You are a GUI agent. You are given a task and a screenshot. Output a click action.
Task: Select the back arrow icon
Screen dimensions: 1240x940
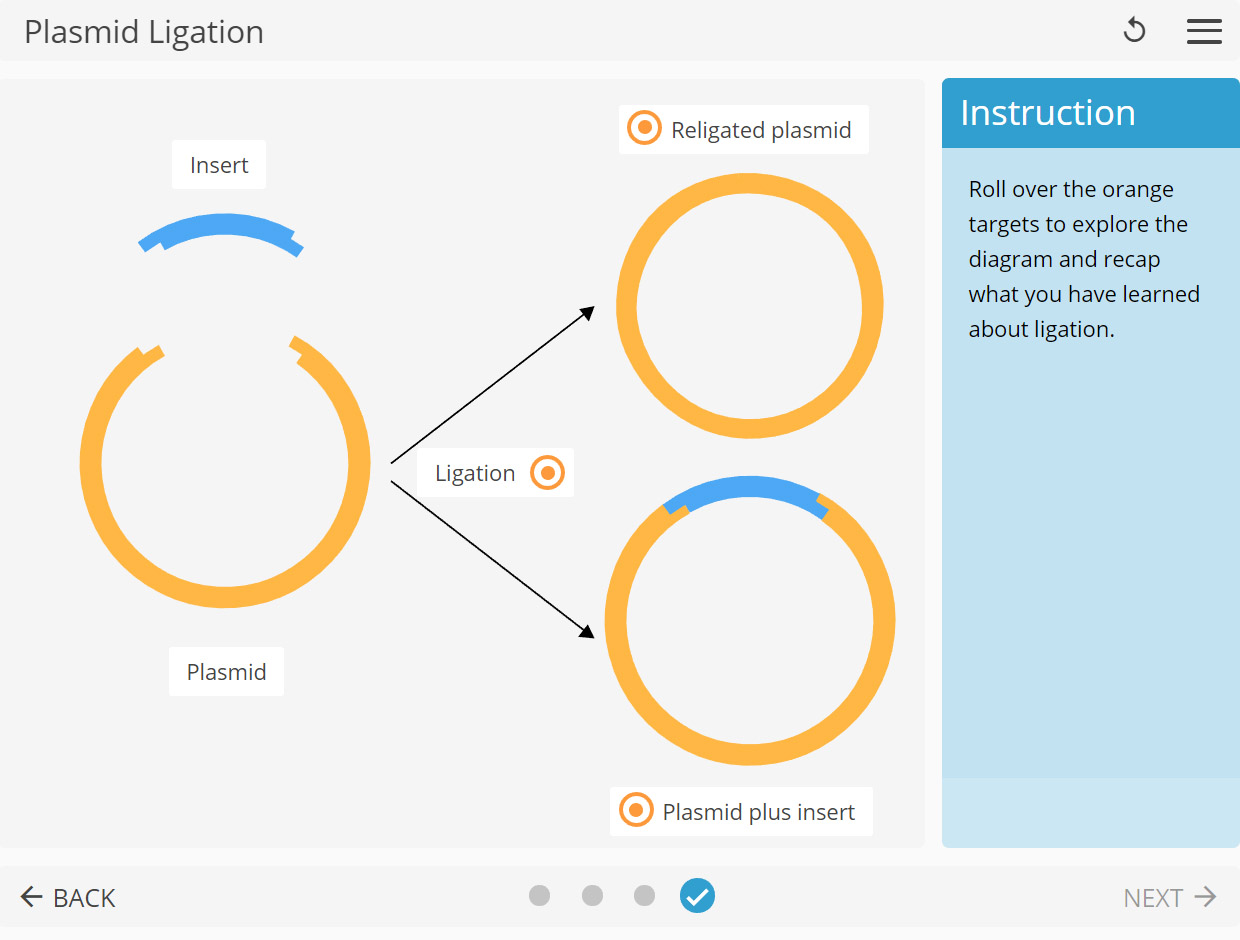click(33, 897)
